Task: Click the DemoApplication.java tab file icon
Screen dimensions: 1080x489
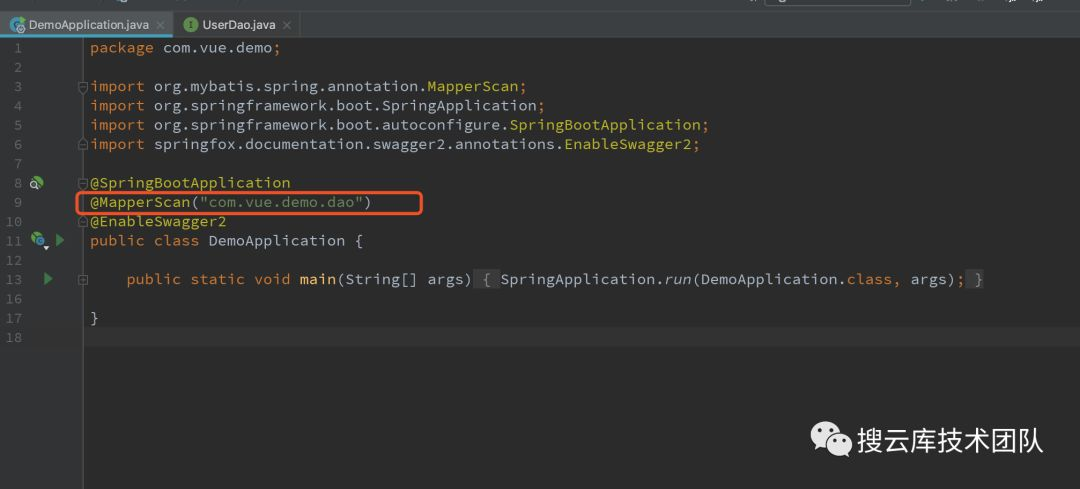Action: (17, 24)
